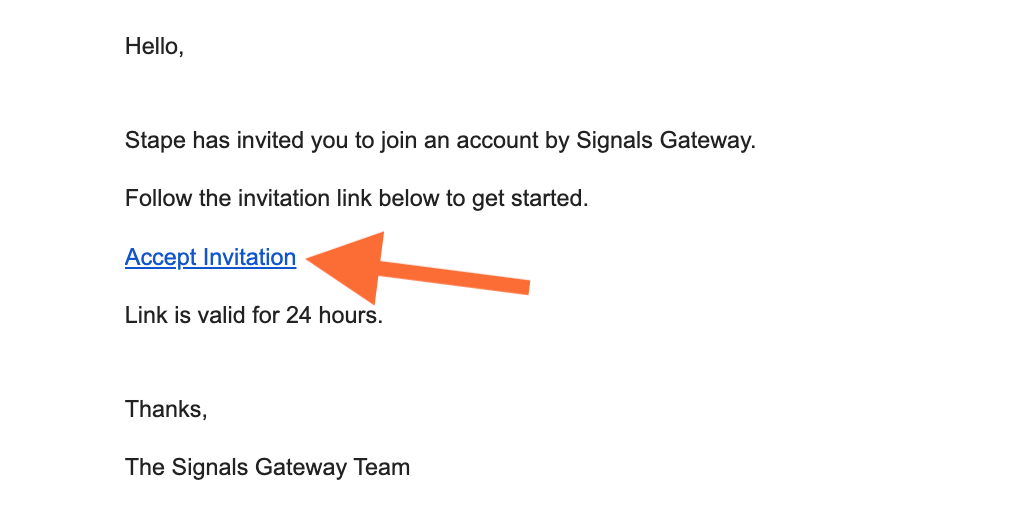
Task: Click the word "Invitation" in the blue link
Action: point(249,256)
